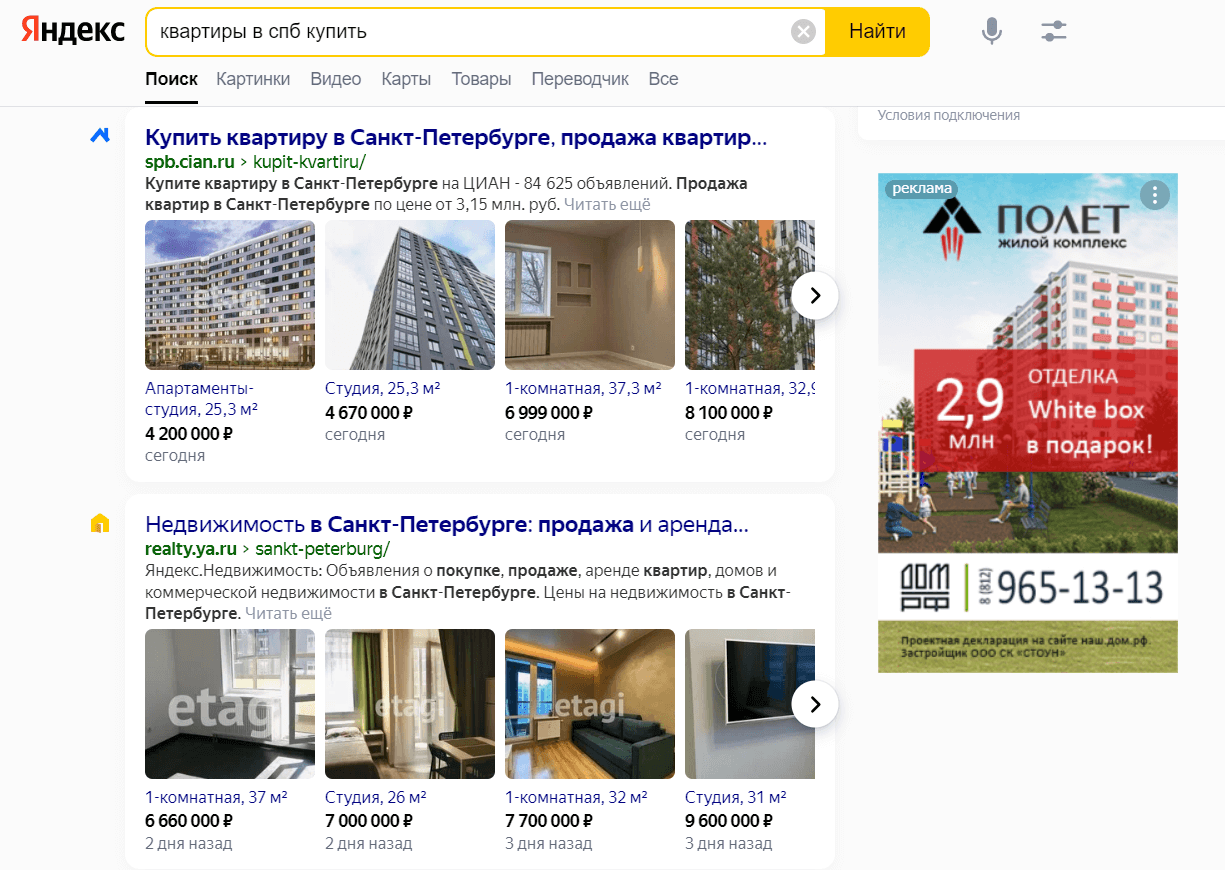Click the price 7 000 000 ₽
Screen dimensions: 1225x870
click(x=369, y=821)
